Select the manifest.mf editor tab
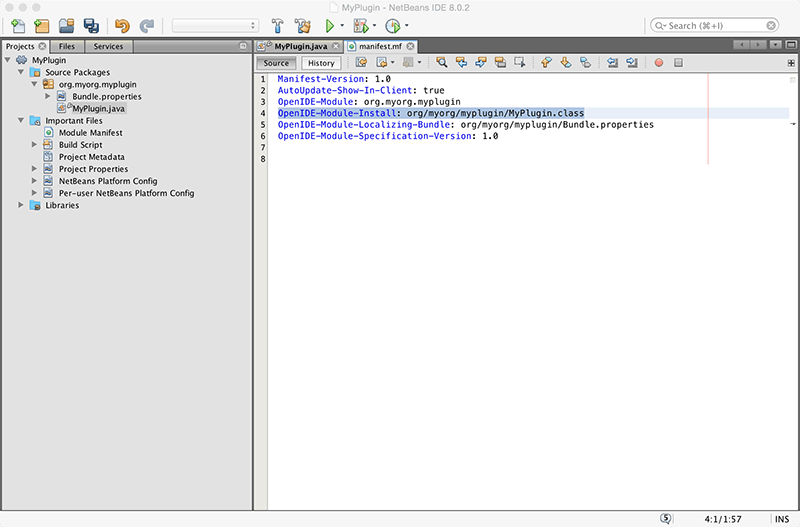This screenshot has height=527, width=800. click(x=380, y=46)
